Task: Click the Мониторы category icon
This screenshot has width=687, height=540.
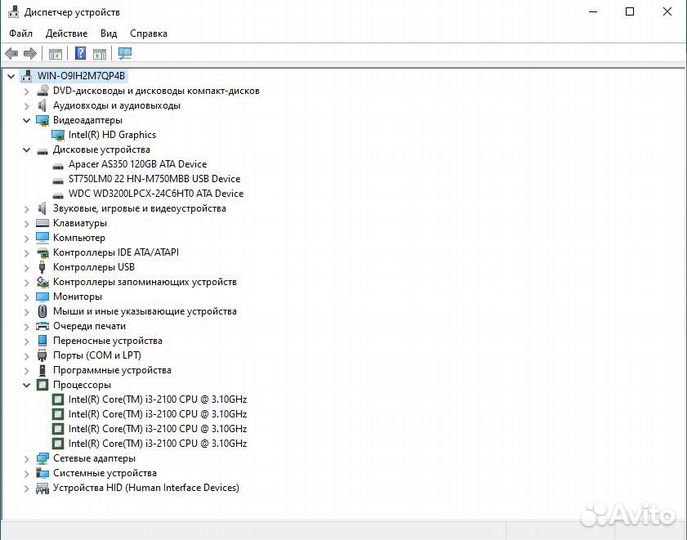Action: pyautogui.click(x=42, y=297)
